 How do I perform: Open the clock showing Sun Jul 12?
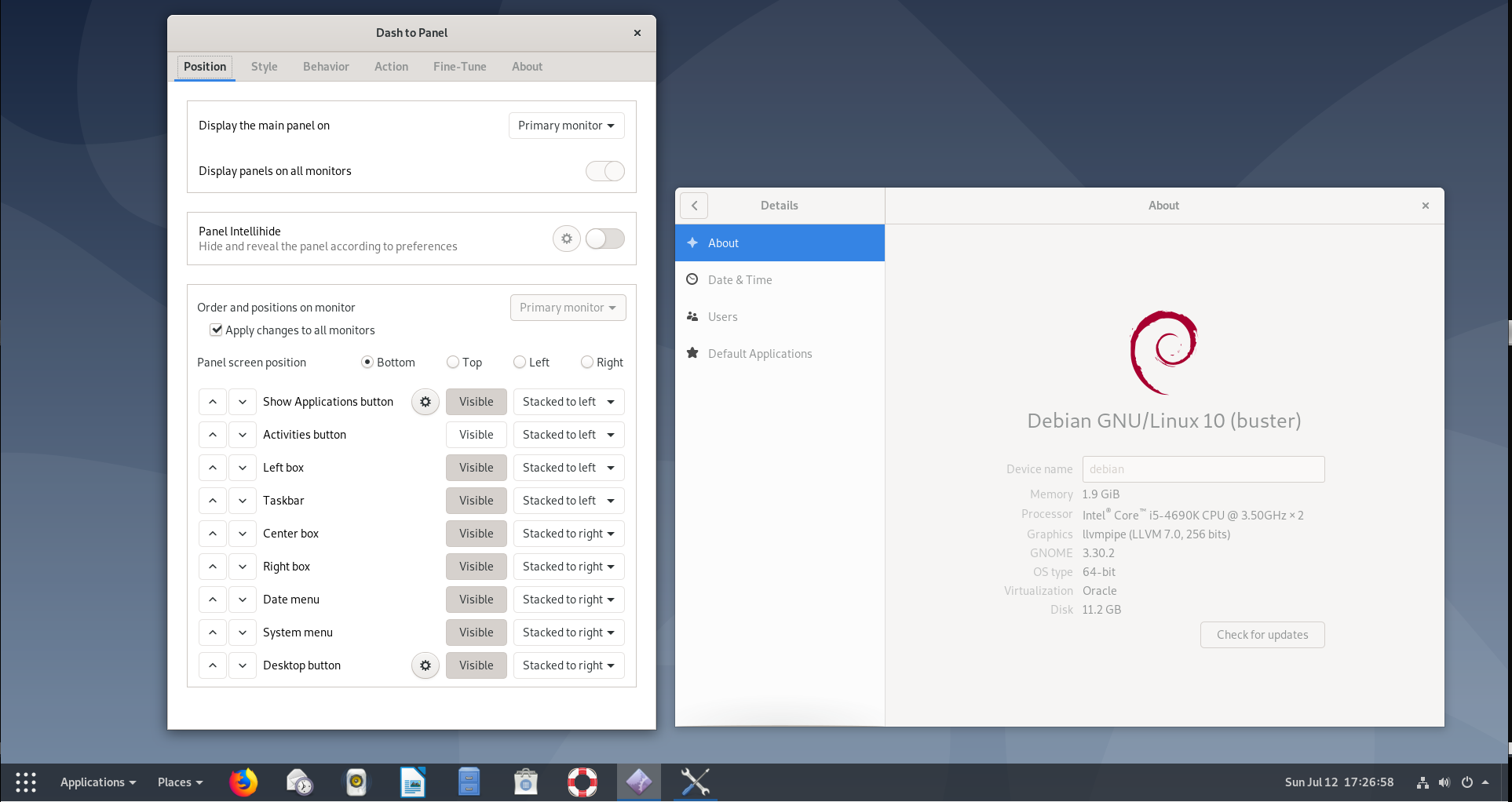[x=1339, y=782]
